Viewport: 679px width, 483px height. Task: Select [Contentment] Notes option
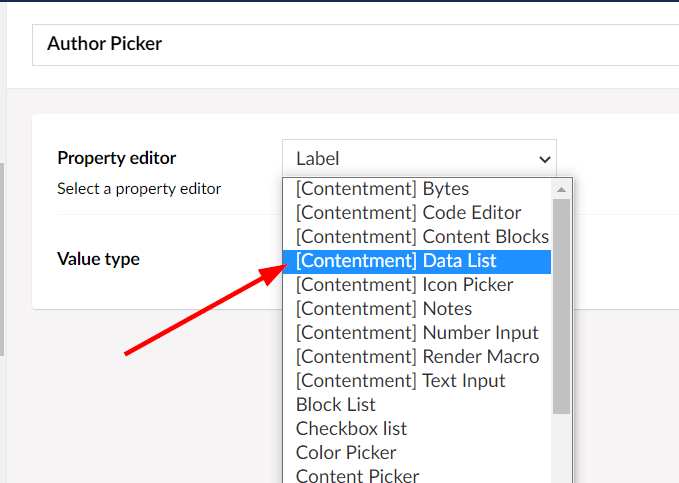417,309
